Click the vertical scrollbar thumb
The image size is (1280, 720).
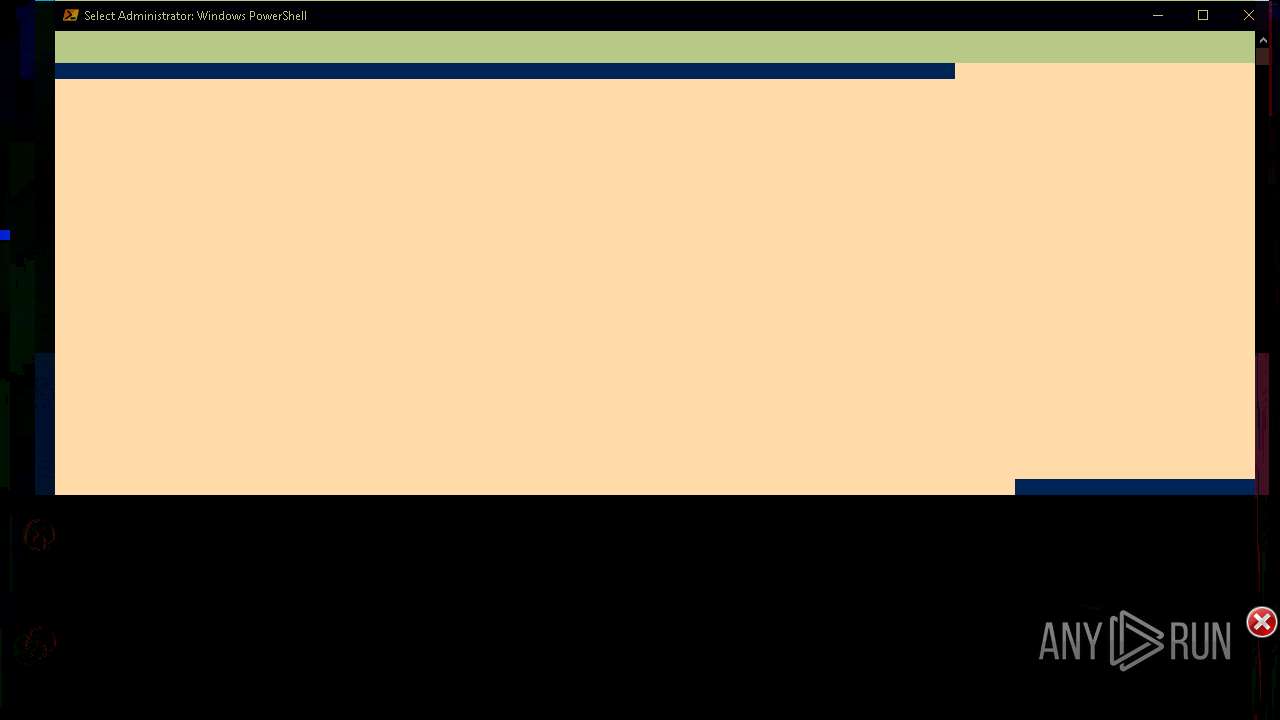click(1263, 57)
